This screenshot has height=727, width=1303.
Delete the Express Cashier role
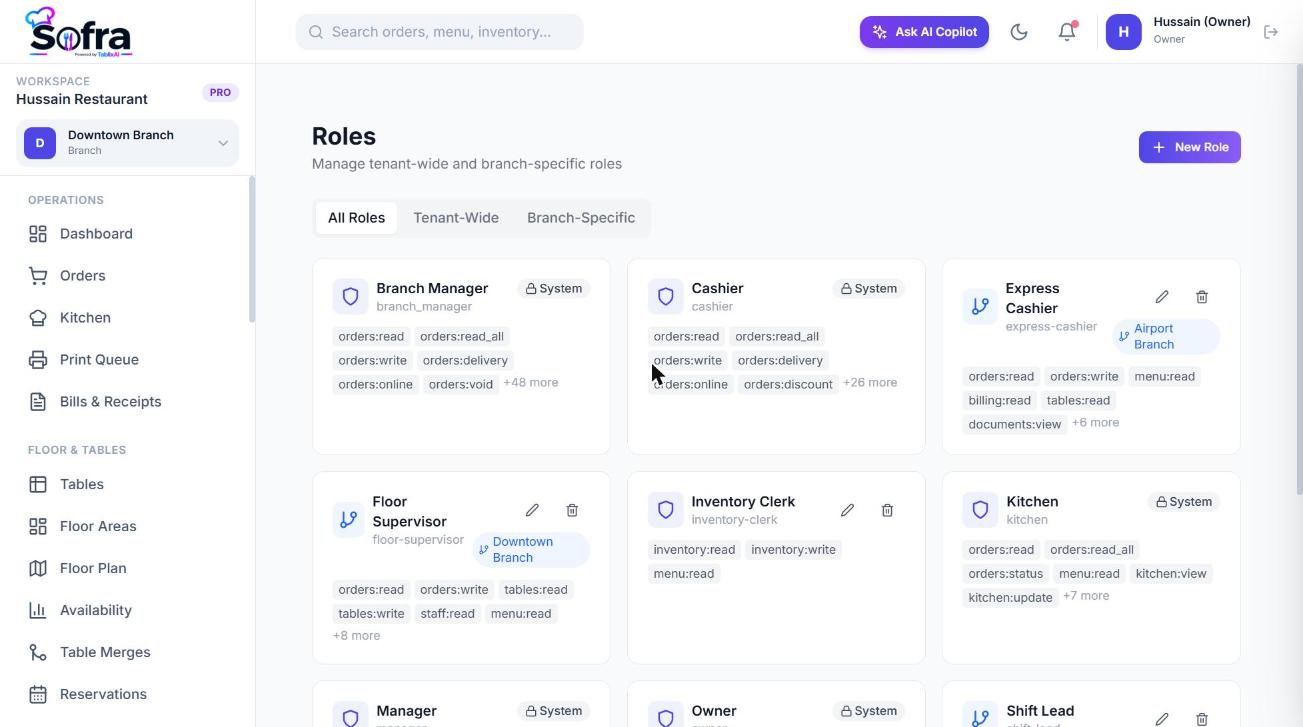pyautogui.click(x=1202, y=297)
